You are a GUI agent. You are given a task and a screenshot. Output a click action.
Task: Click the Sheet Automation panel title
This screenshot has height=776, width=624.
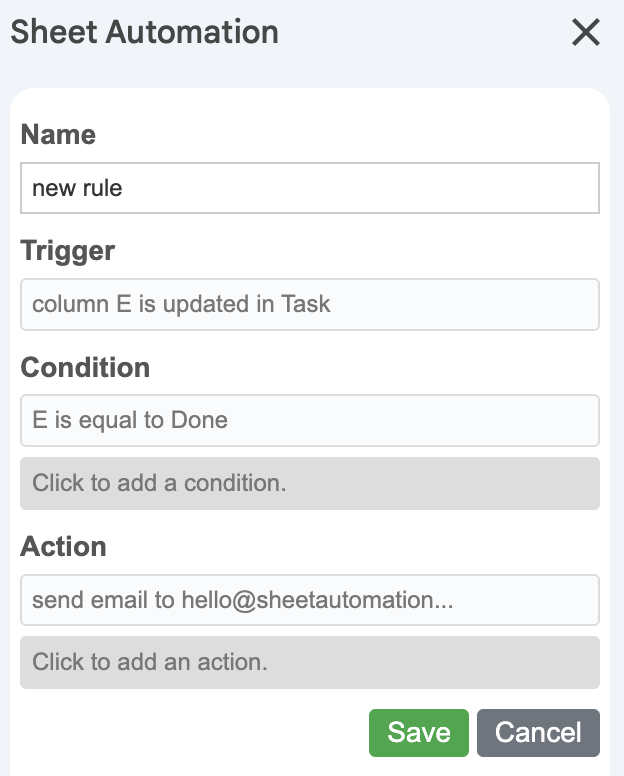click(x=144, y=32)
